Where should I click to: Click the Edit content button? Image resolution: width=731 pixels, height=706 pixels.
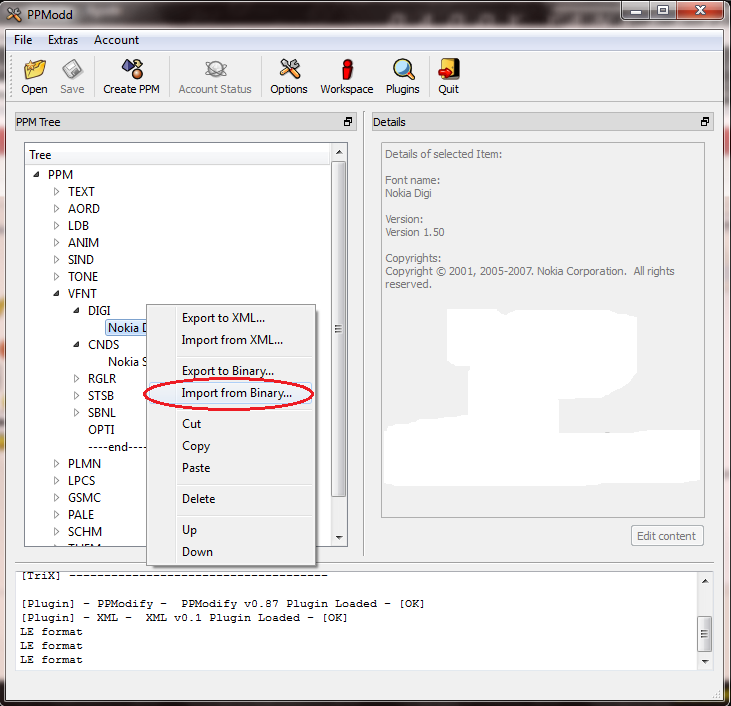(667, 536)
